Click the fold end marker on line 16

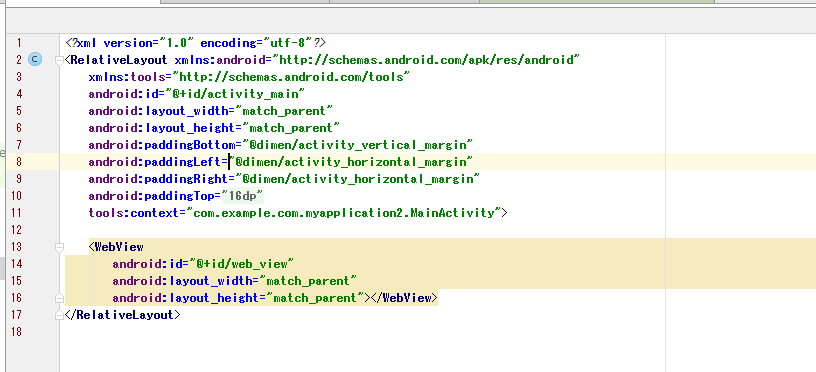[59, 298]
